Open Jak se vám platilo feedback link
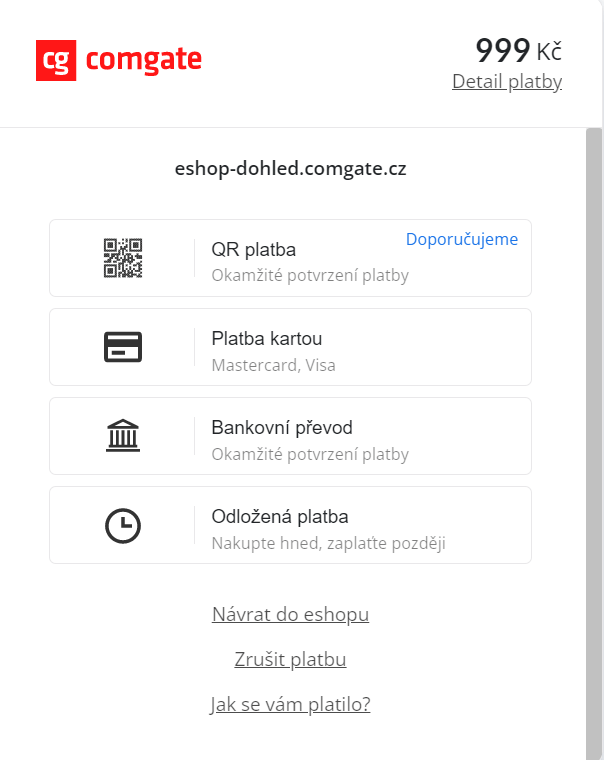The image size is (604, 760). pos(290,704)
